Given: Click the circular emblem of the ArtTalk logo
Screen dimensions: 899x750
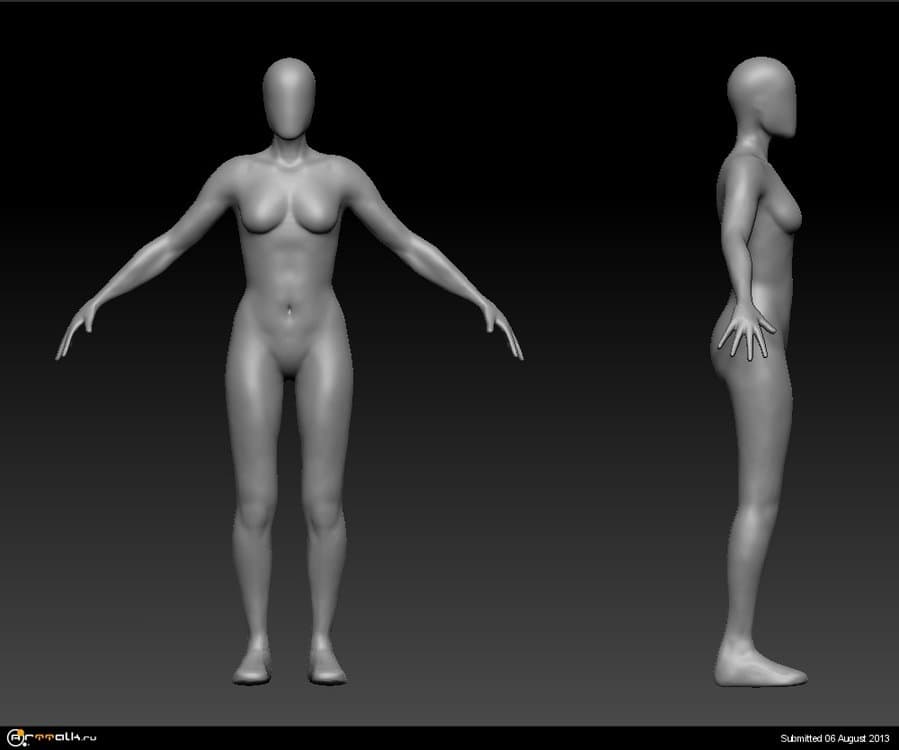Looking at the screenshot, I should tap(14, 738).
